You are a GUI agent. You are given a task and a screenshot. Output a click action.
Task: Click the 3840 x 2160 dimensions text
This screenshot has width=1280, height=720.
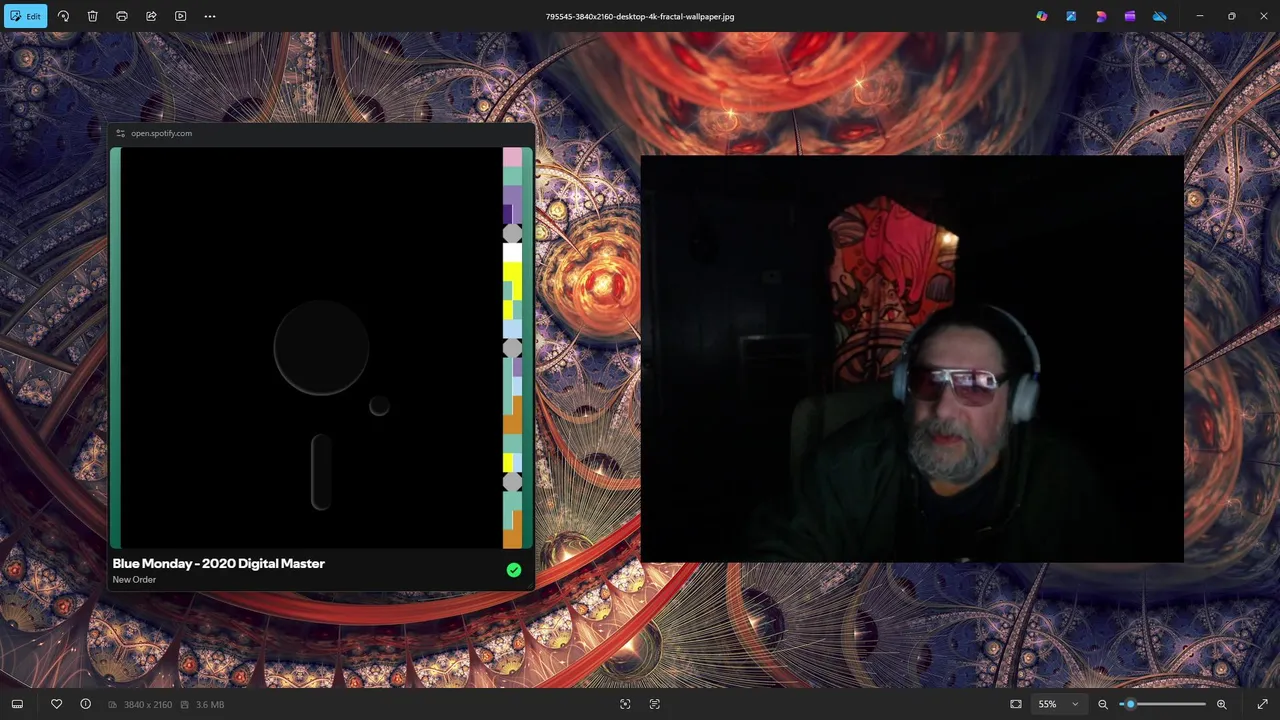[x=148, y=705]
